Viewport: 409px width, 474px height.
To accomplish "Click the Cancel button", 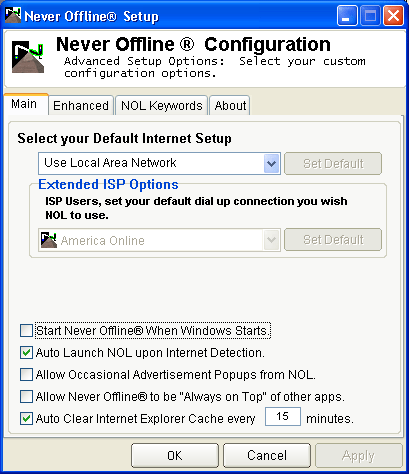I will (267, 455).
